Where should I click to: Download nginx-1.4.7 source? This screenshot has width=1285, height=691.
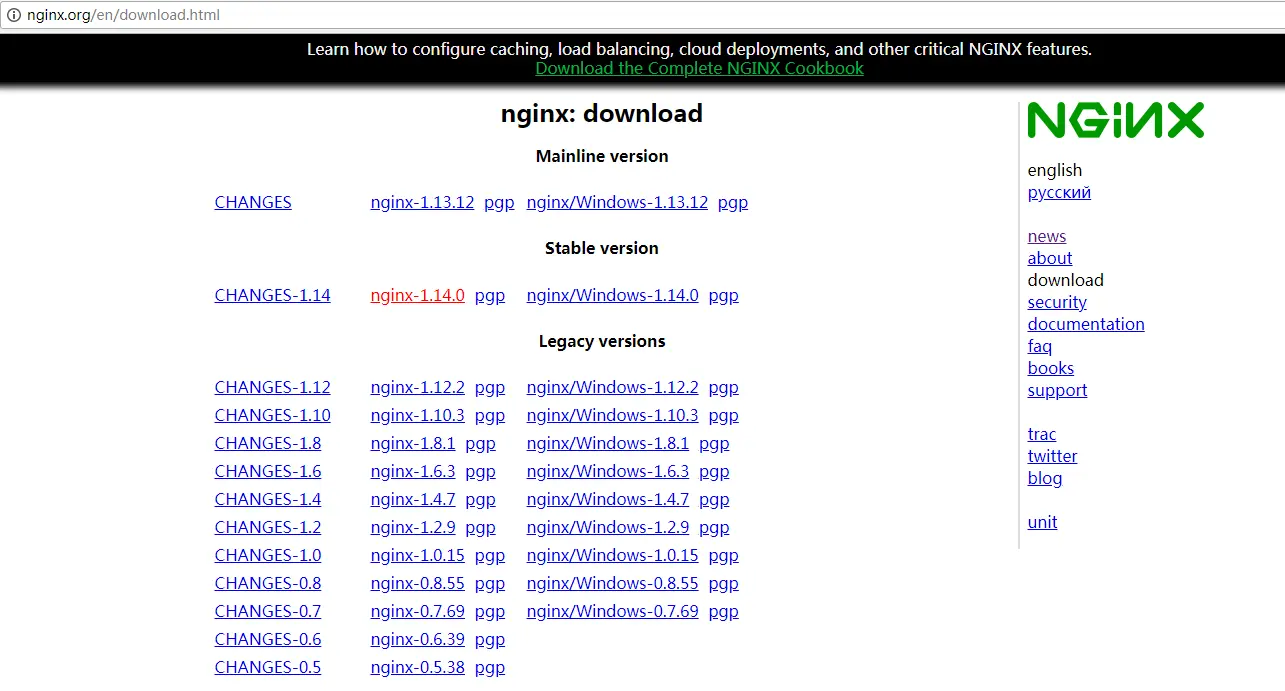(x=412, y=499)
